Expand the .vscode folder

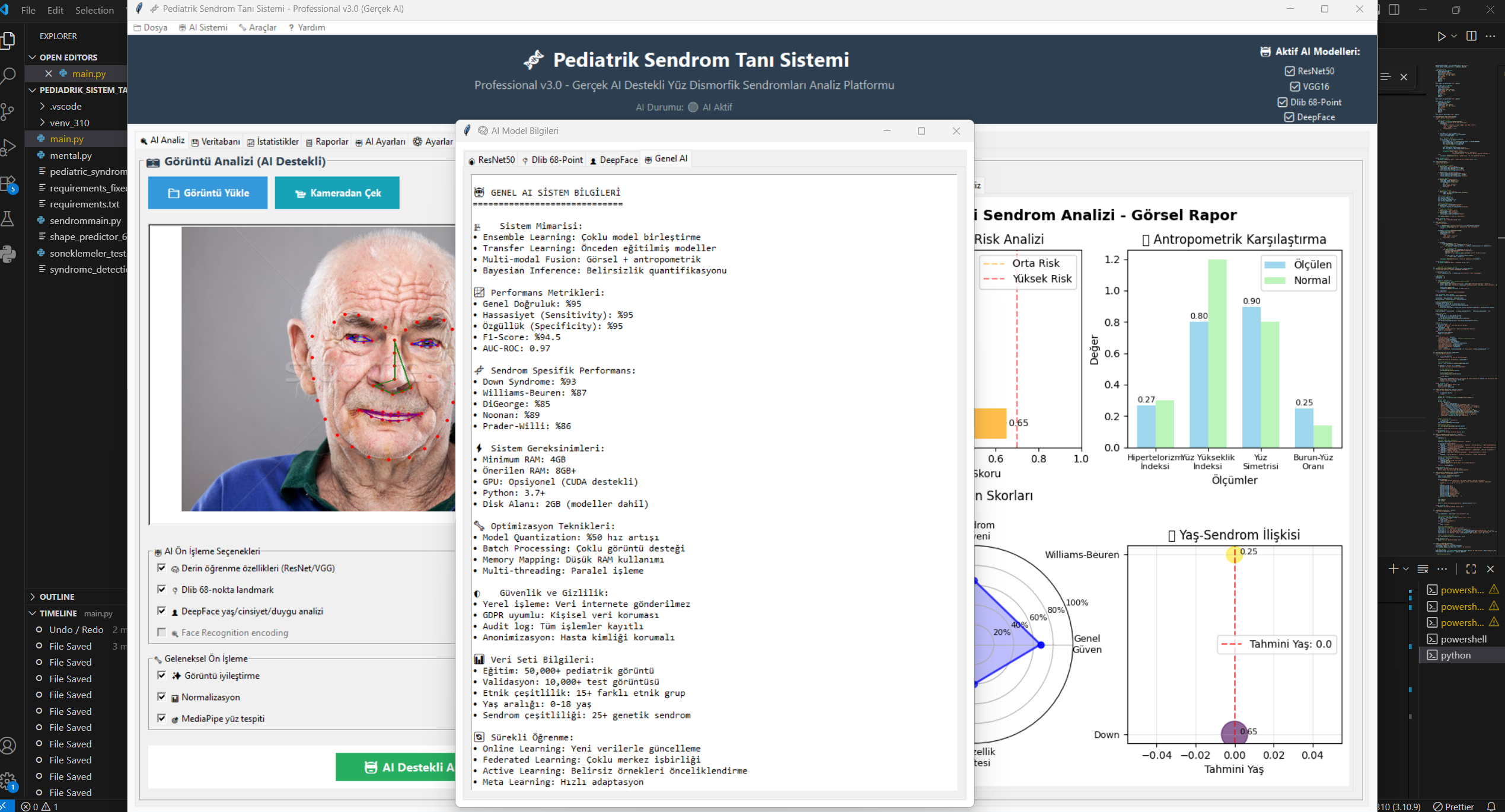click(x=65, y=106)
